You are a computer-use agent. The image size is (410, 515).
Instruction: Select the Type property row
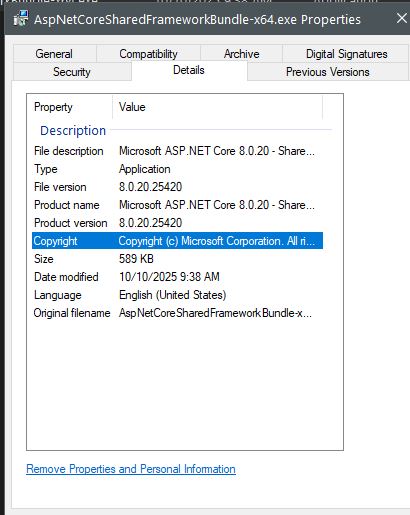pyautogui.click(x=177, y=169)
